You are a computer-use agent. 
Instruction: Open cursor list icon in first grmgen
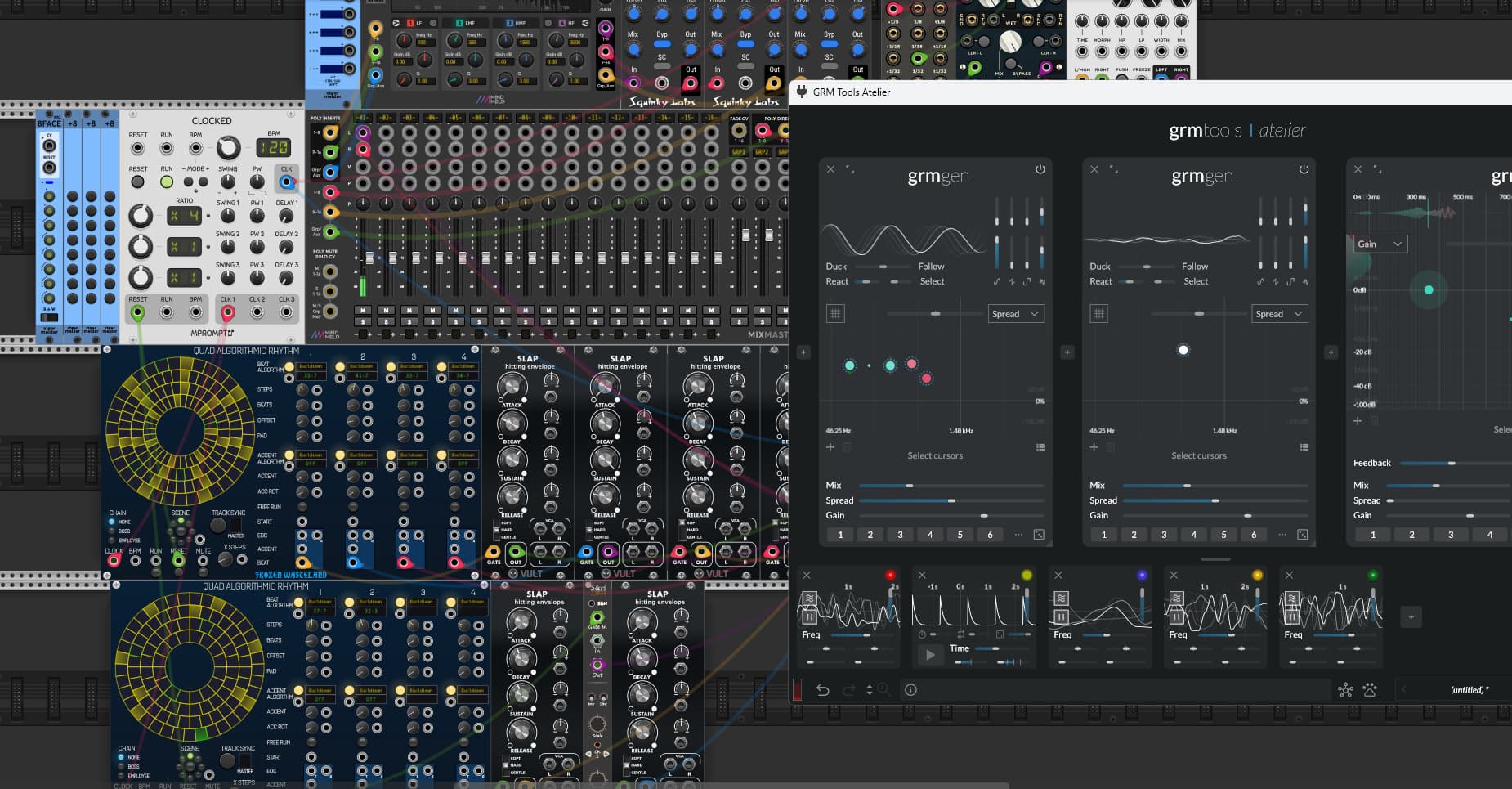pos(1040,447)
